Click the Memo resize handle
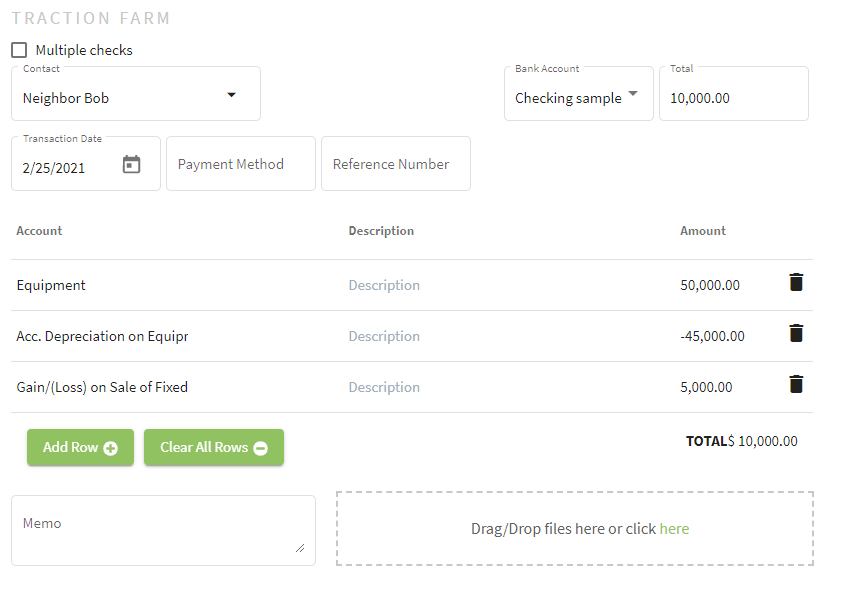The image size is (849, 589). tap(300, 548)
